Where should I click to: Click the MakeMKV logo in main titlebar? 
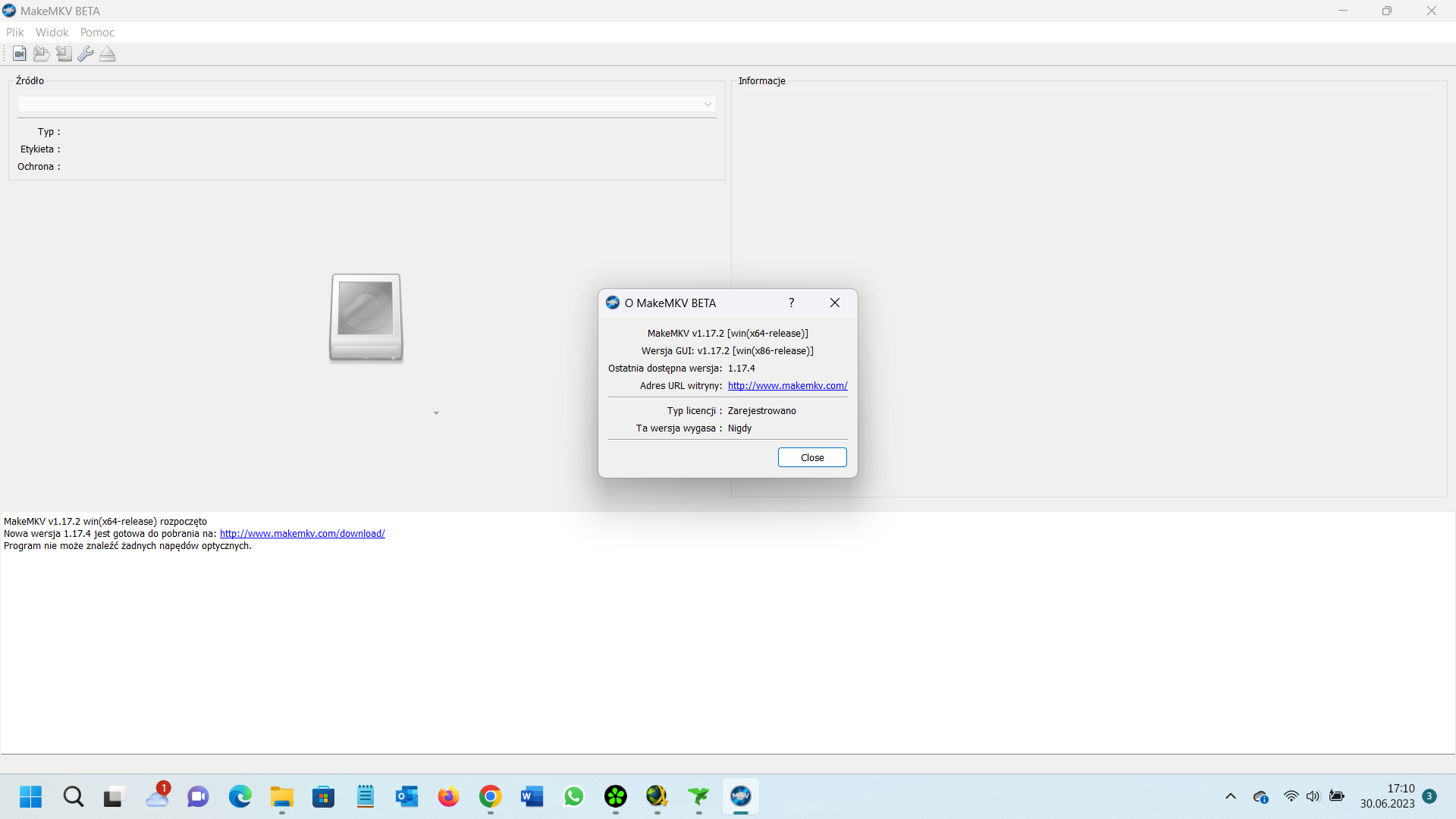[9, 11]
